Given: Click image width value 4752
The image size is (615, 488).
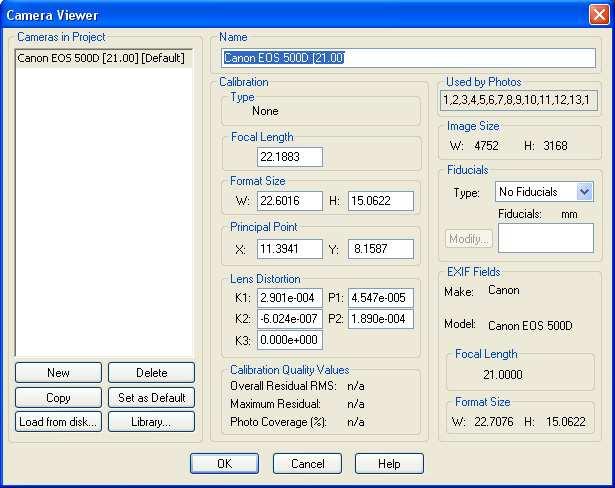Looking at the screenshot, I should (x=486, y=146).
